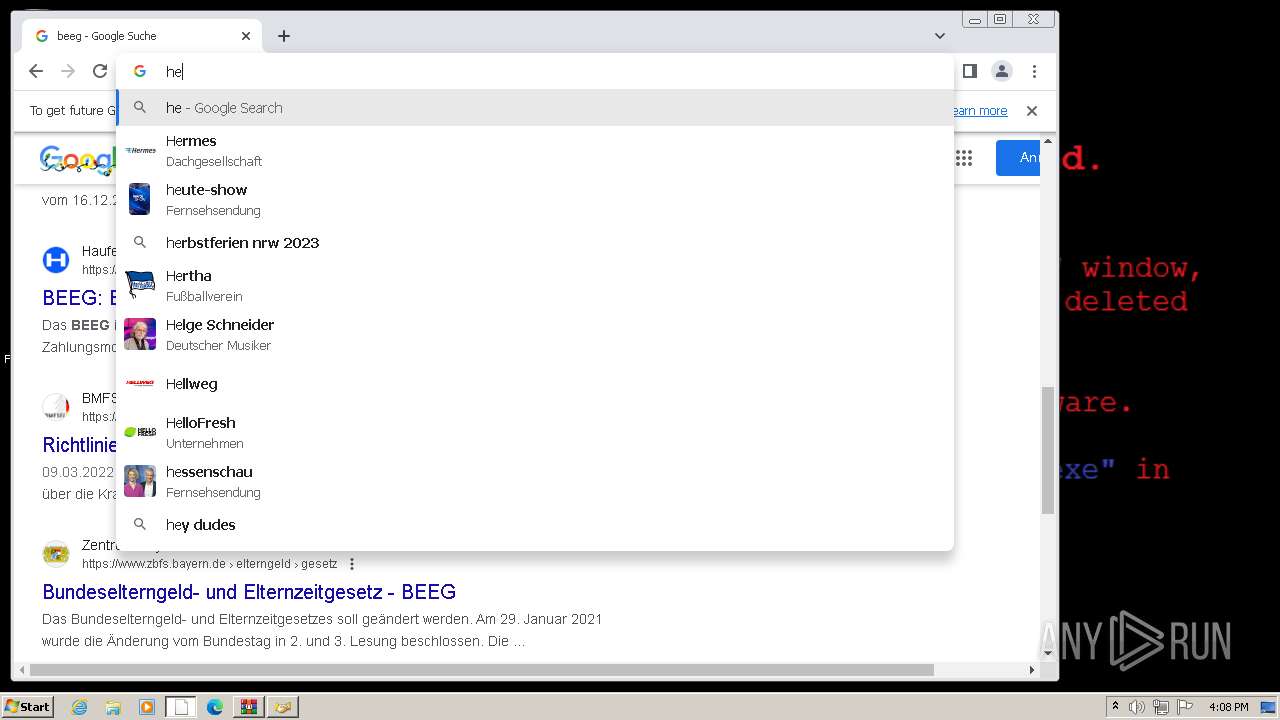Click the volume icon in tray

click(x=1137, y=707)
